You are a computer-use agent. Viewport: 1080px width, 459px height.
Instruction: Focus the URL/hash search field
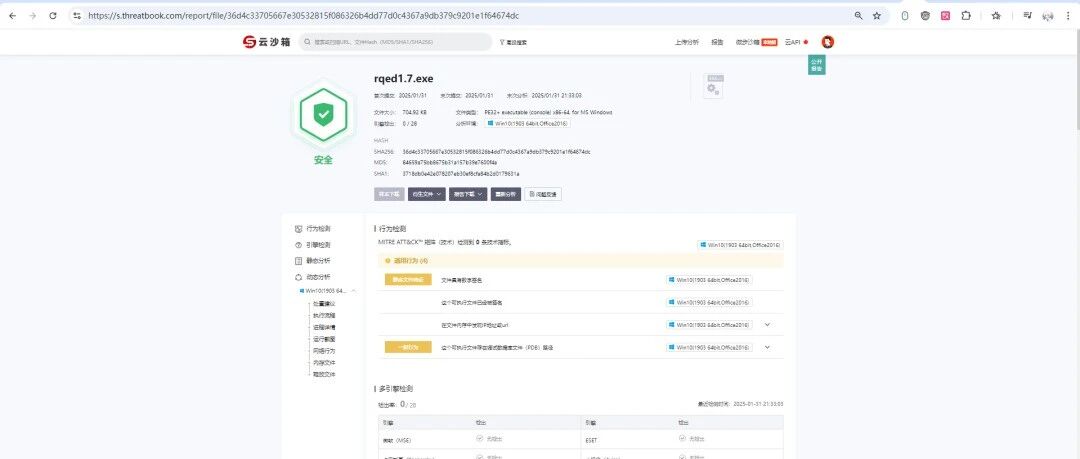(x=395, y=42)
